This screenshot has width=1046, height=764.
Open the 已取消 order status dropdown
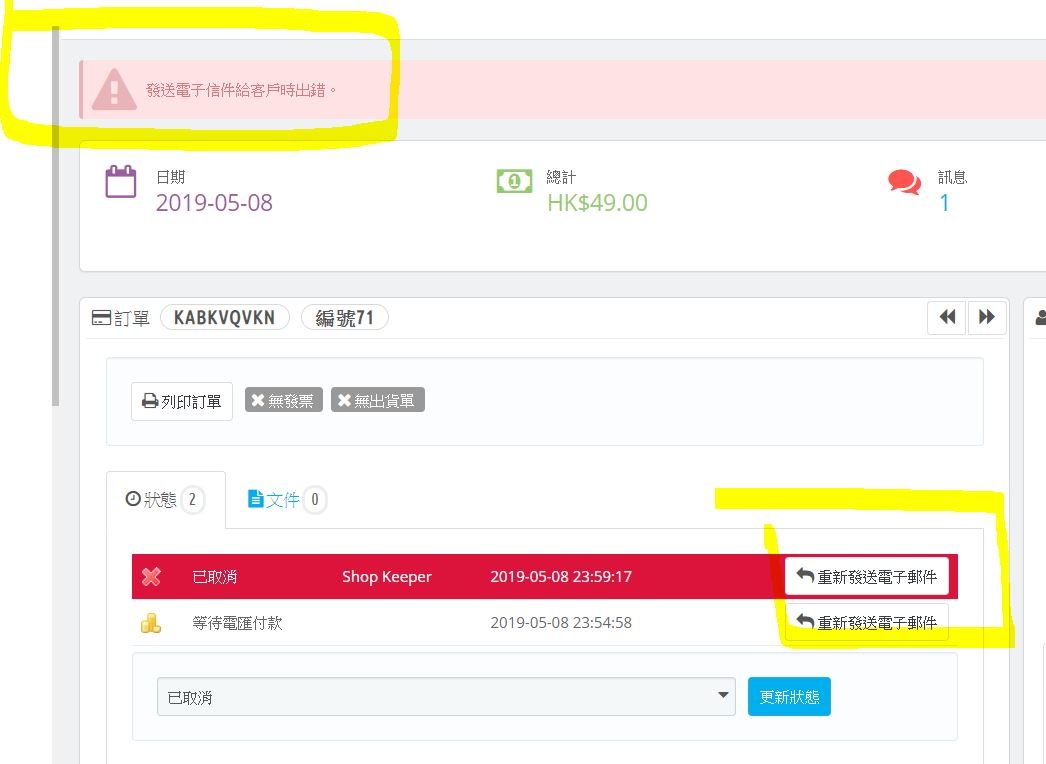point(446,697)
